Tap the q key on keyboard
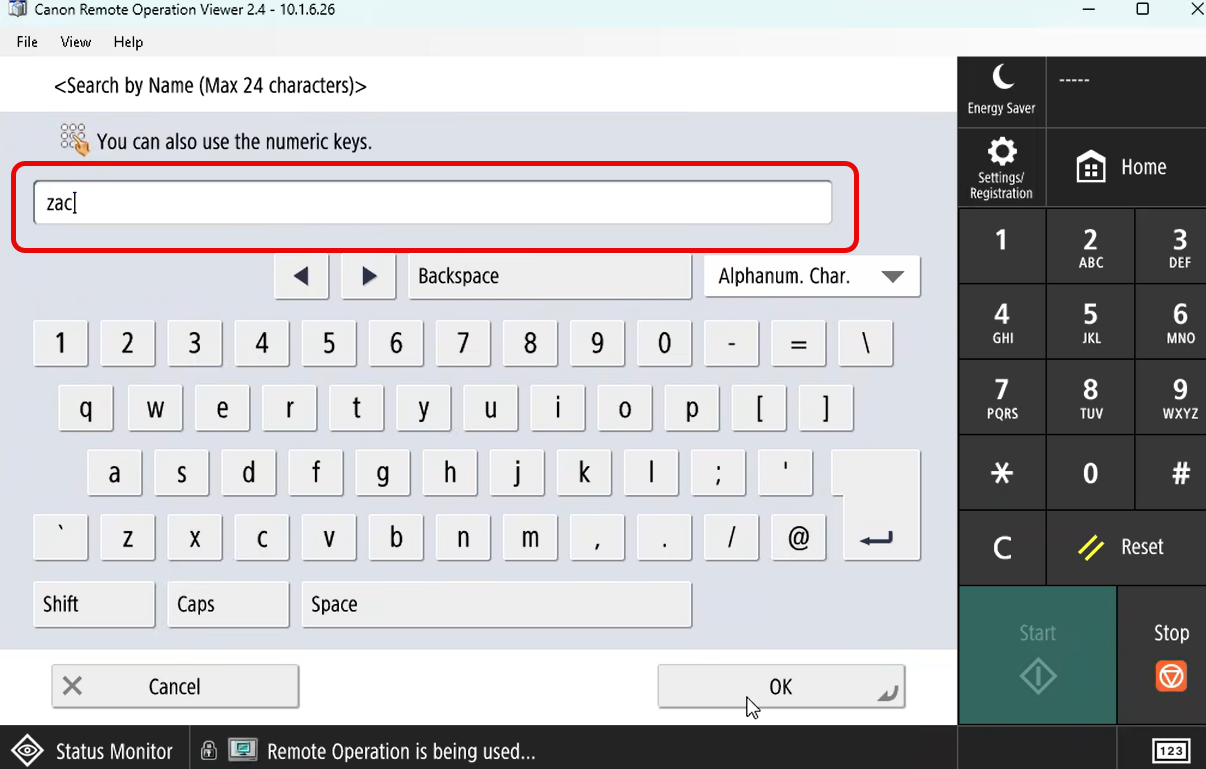This screenshot has width=1206, height=769. tap(87, 408)
